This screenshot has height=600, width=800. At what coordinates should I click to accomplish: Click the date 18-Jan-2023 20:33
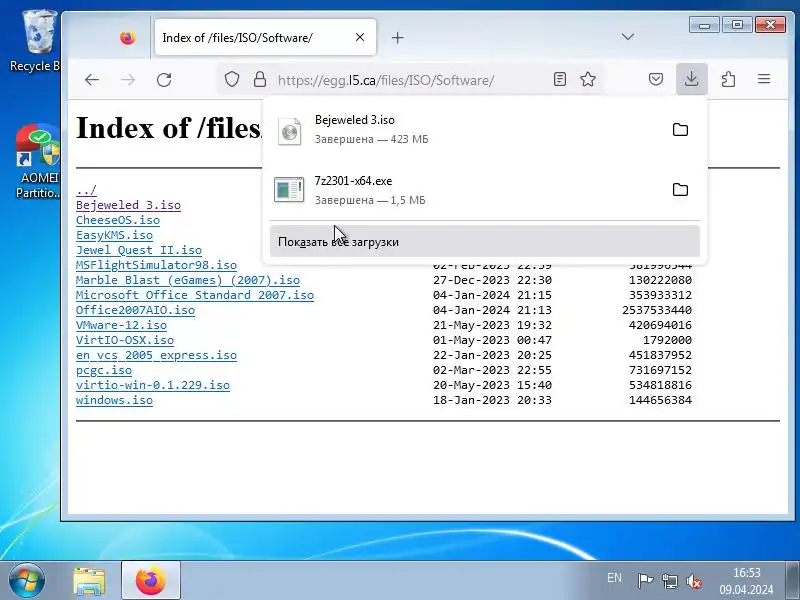tap(492, 400)
